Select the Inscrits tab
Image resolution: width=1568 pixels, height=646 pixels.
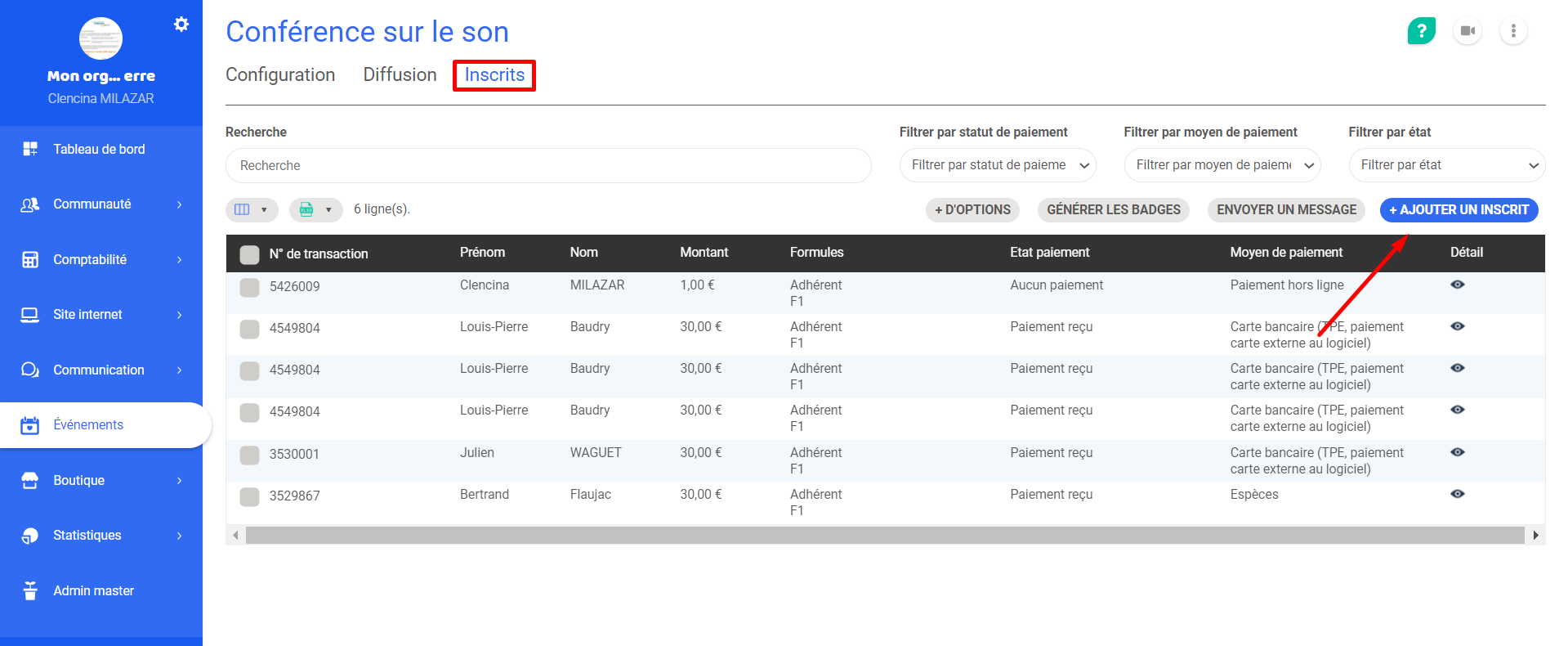494,74
